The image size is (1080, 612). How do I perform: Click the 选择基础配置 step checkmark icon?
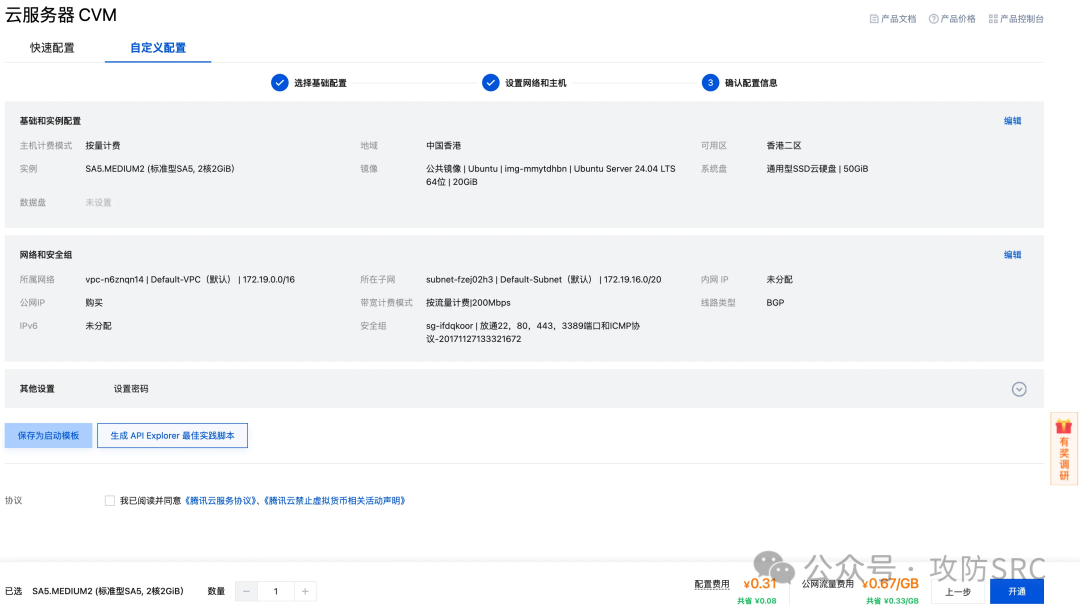(279, 83)
